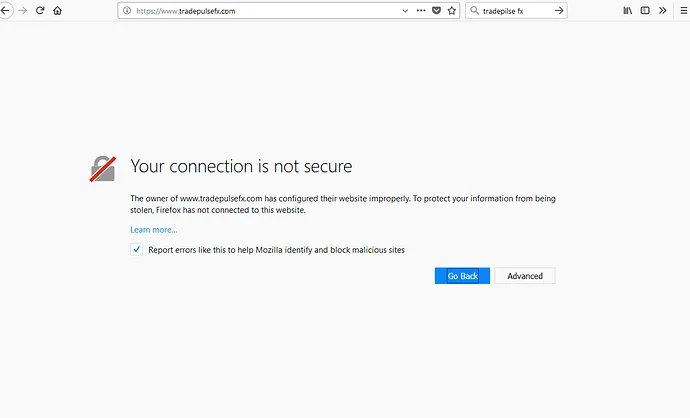Screen dimensions: 690x418
Task: Click the tradepulsefx URL address field
Action: [260, 10]
